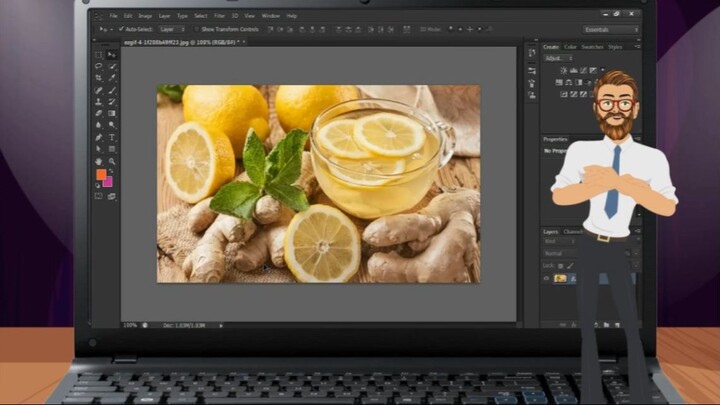
Task: Select the Rectangle shape tool
Action: 112,149
